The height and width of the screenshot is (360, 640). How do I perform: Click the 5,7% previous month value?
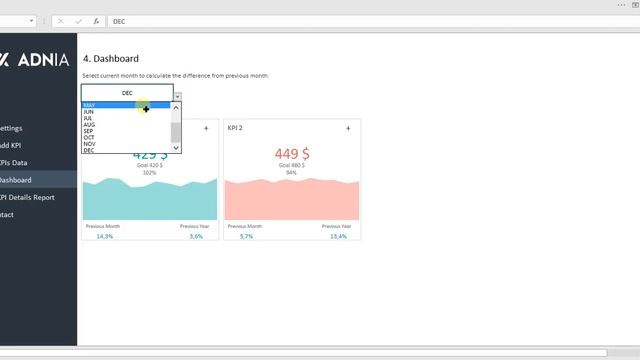[x=247, y=236]
